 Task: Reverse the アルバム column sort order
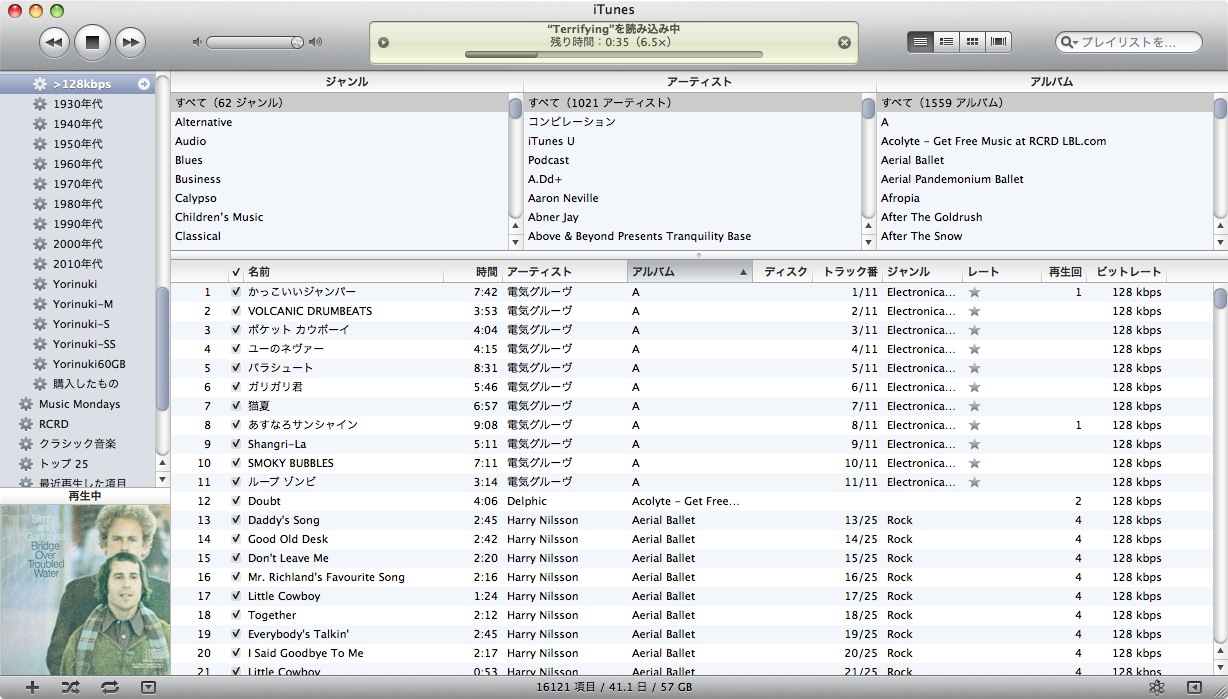click(x=690, y=272)
